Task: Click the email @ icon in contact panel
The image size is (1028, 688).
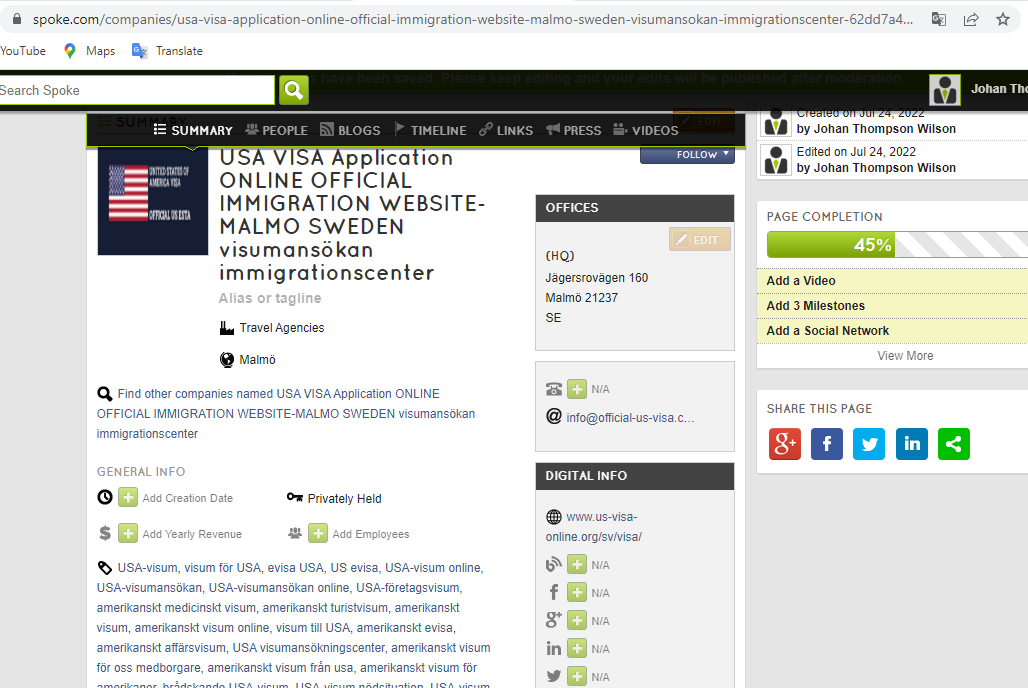Action: click(554, 416)
